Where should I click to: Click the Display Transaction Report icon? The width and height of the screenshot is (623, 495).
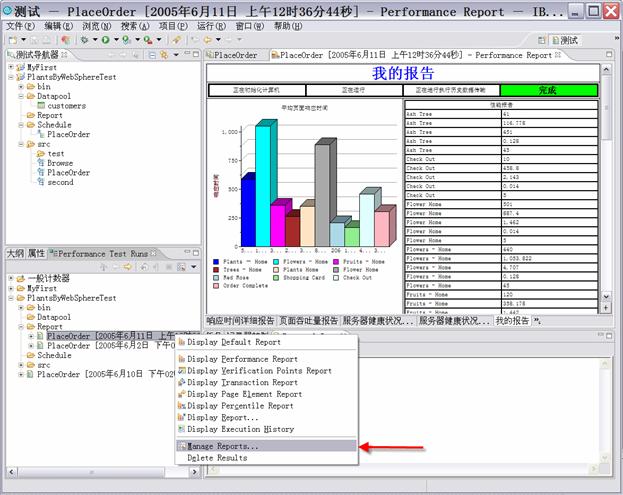[x=181, y=382]
